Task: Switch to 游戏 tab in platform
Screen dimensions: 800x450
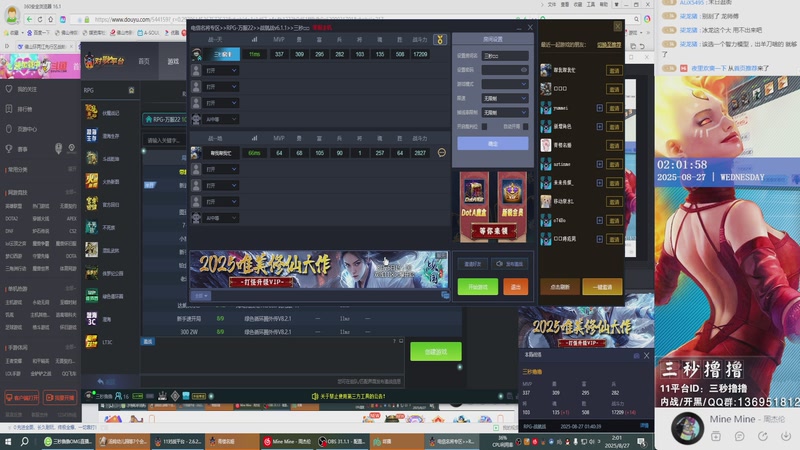Action: (x=173, y=61)
